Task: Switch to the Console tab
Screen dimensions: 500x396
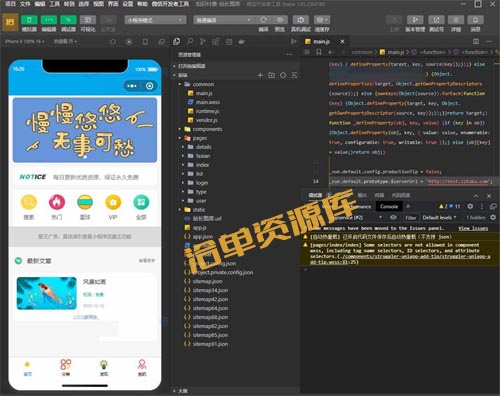Action: point(389,207)
